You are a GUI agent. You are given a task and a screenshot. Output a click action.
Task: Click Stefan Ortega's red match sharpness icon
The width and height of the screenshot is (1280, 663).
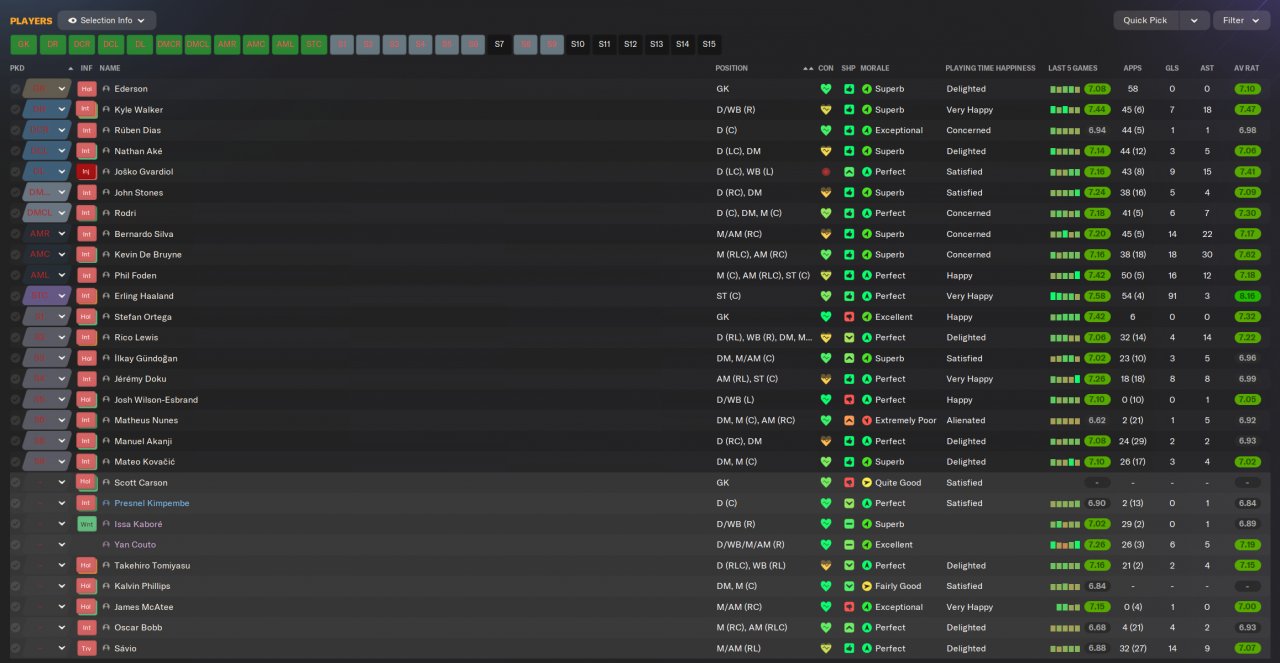[x=849, y=317]
